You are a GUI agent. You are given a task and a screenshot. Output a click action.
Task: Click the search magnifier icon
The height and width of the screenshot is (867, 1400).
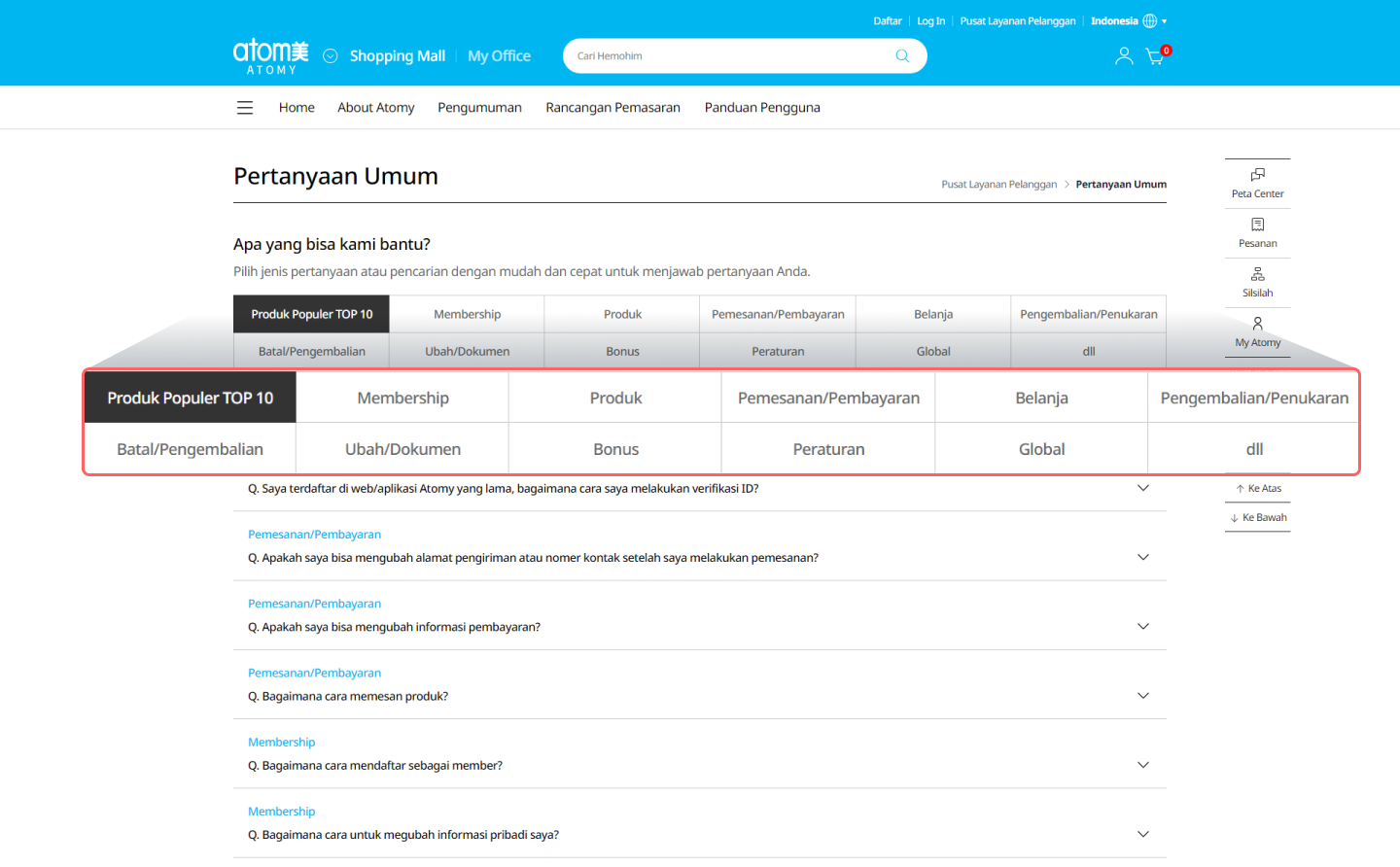click(x=902, y=56)
